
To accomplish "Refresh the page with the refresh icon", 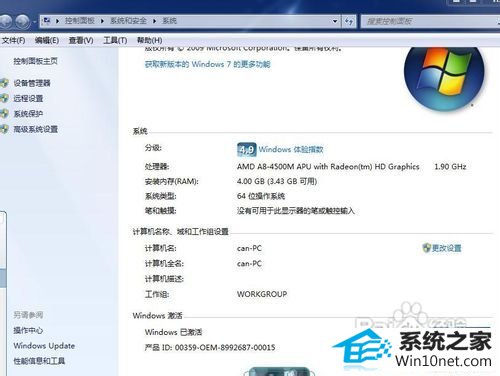I will coord(349,21).
